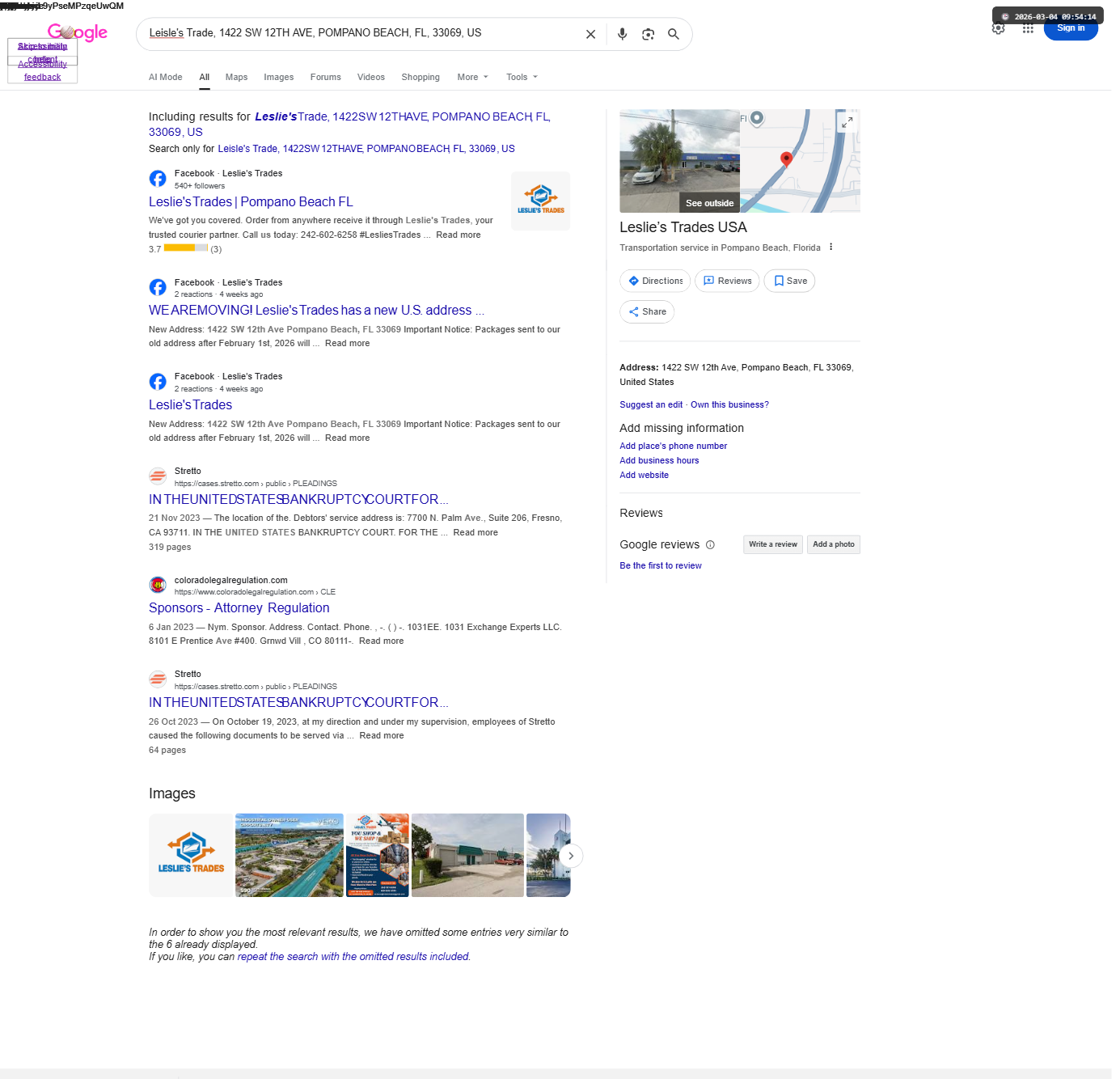1120x1079 pixels.
Task: Click Add website link
Action: click(645, 475)
